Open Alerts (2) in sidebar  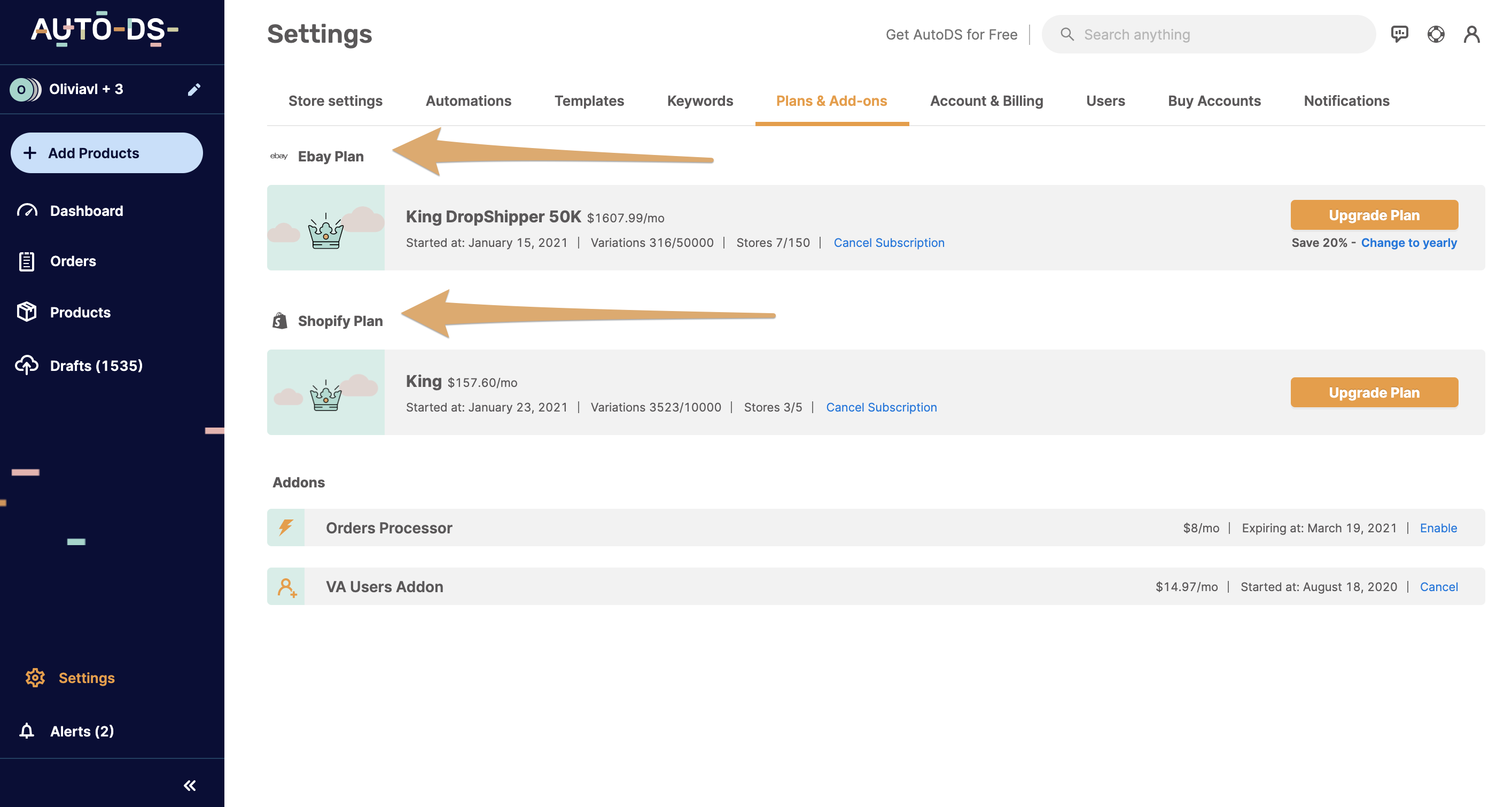(82, 731)
